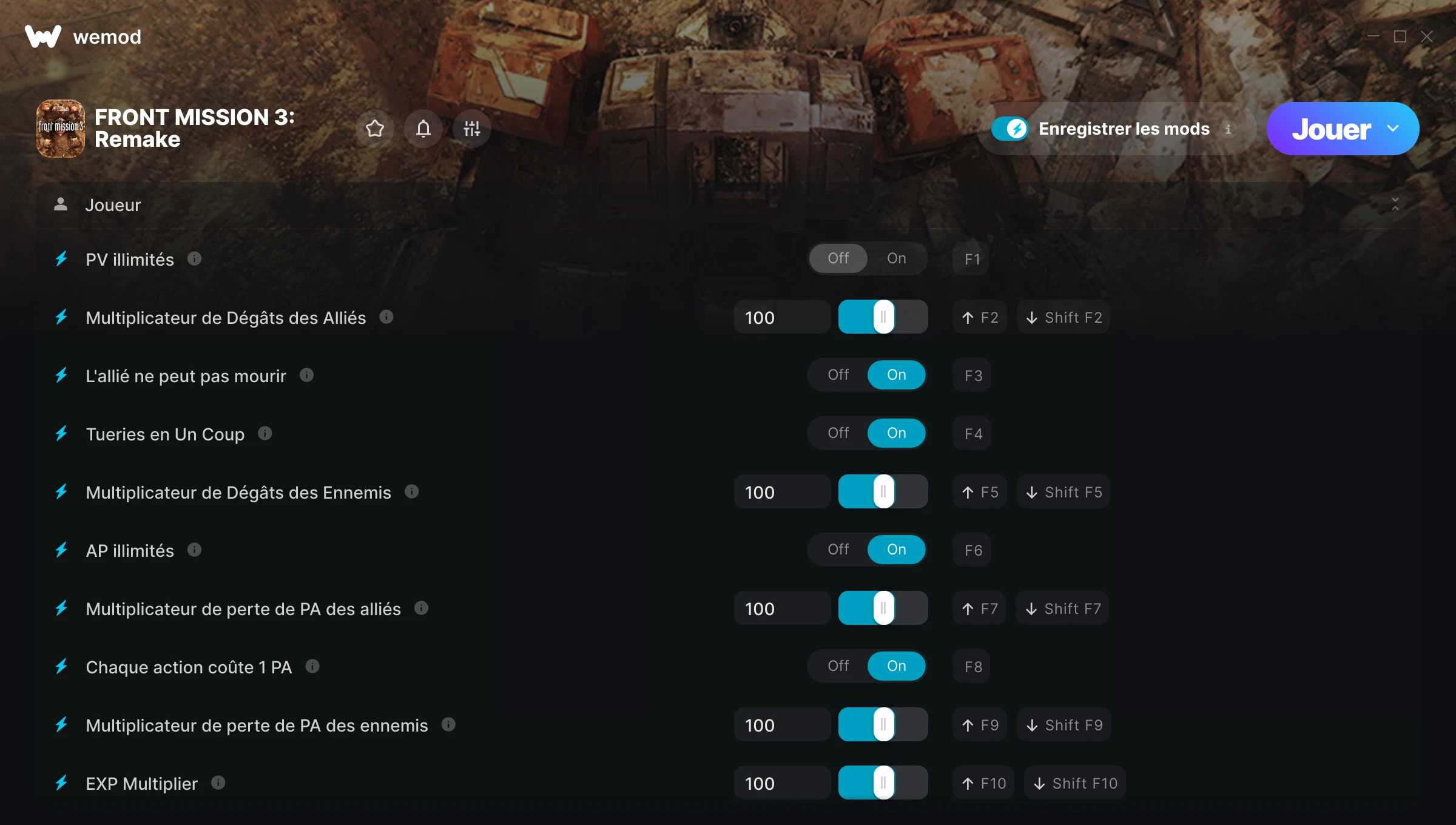Add game to favorites with star icon
1456x825 pixels.
click(375, 129)
